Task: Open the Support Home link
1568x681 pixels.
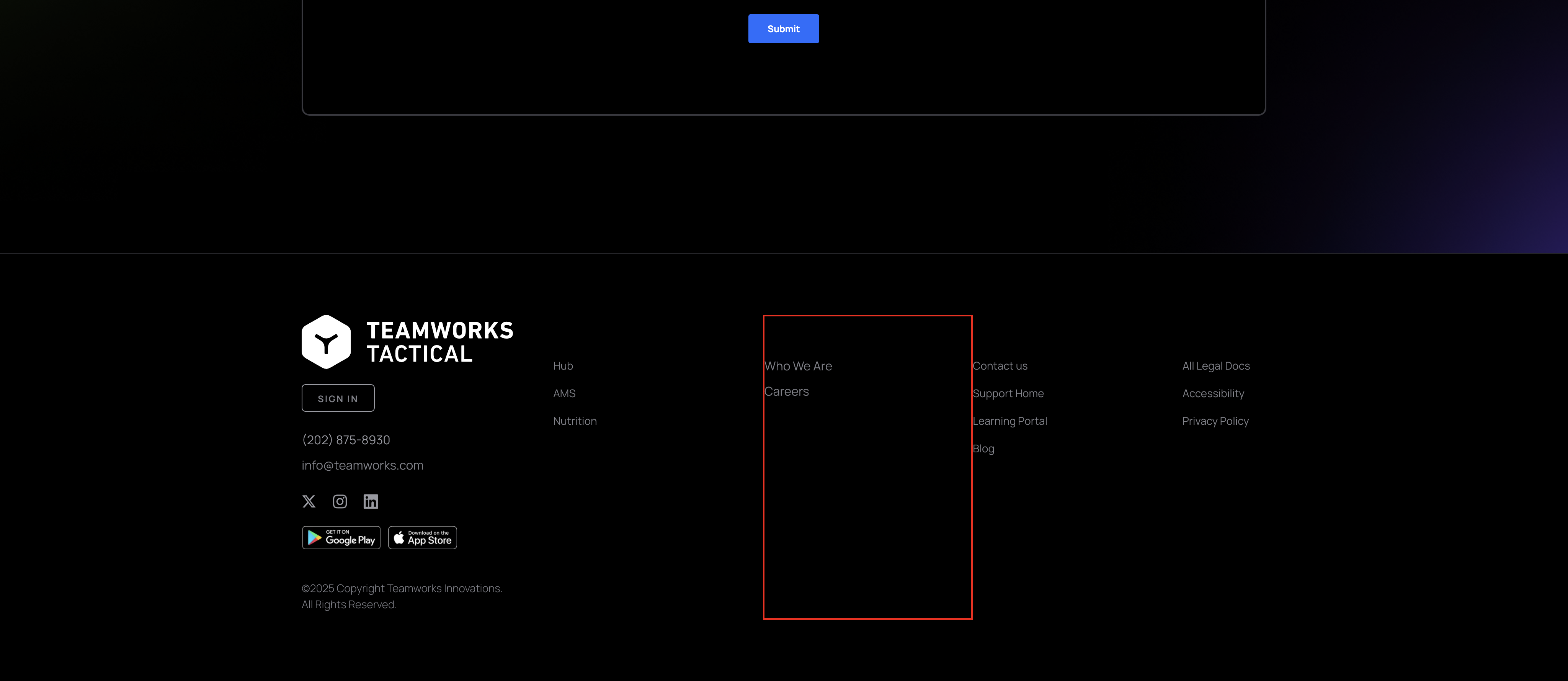Action: tap(1008, 393)
